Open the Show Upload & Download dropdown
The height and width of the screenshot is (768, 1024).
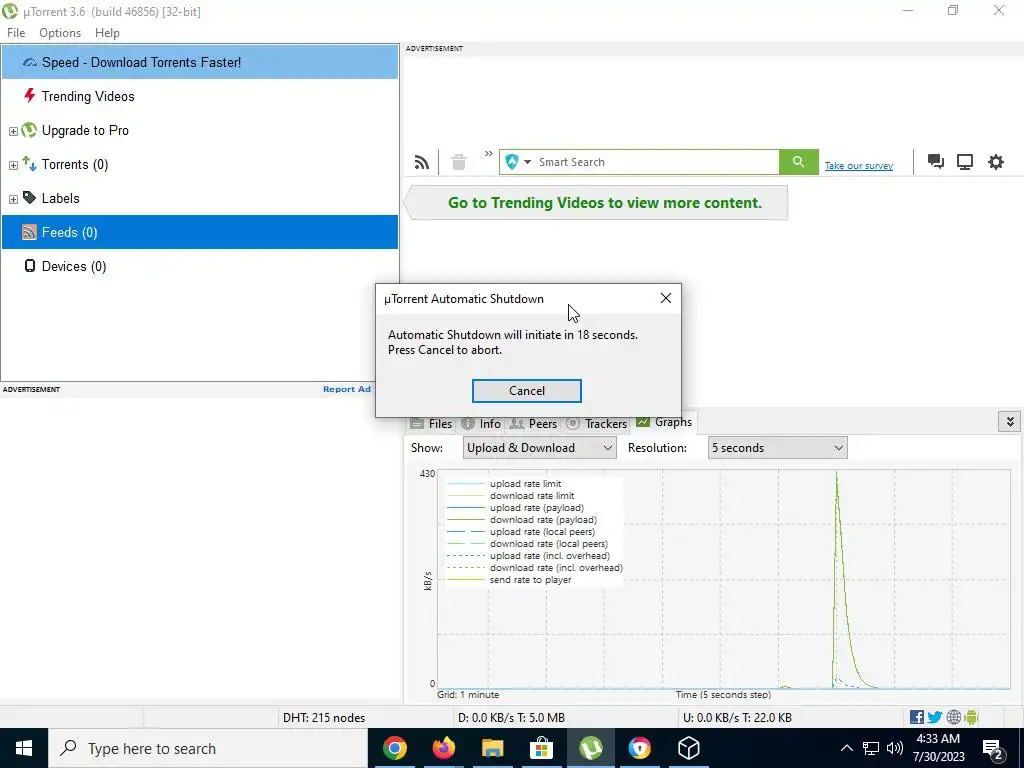point(539,448)
